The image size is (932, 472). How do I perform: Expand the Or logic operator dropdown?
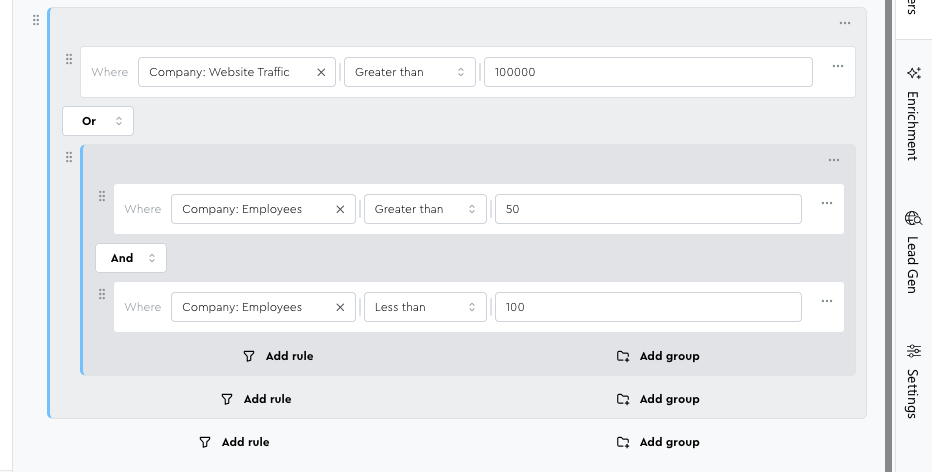coord(98,121)
